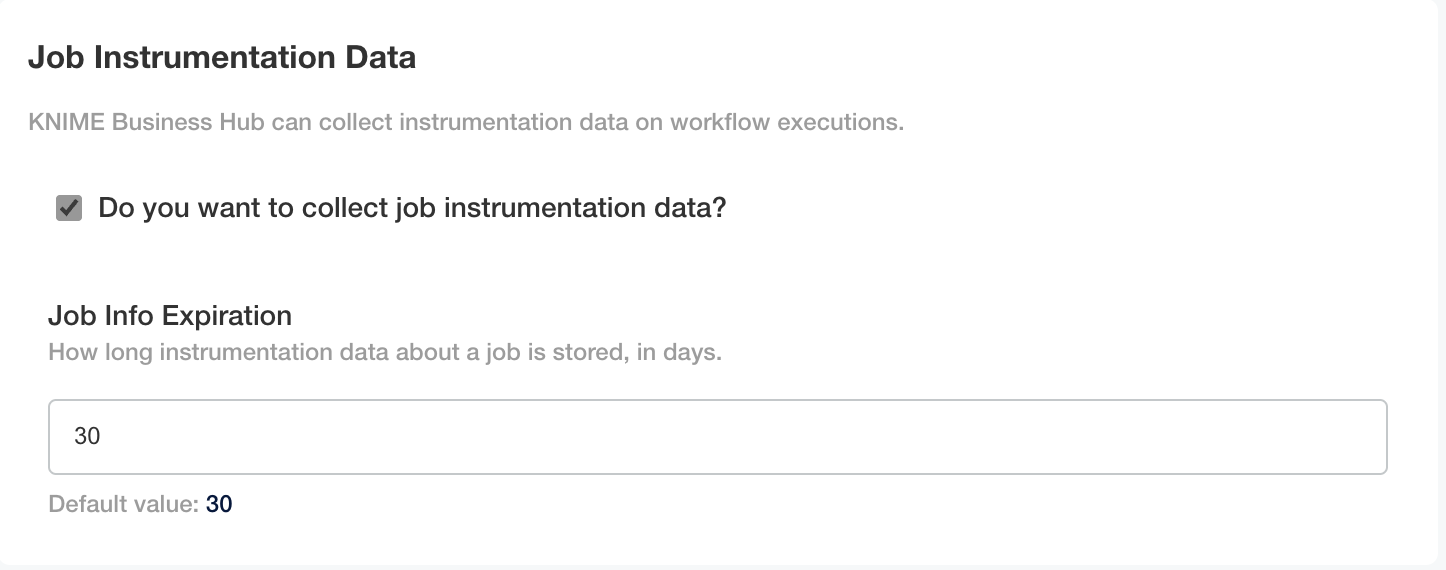Click the blue default value 30 link
The height and width of the screenshot is (570, 1446).
point(219,504)
